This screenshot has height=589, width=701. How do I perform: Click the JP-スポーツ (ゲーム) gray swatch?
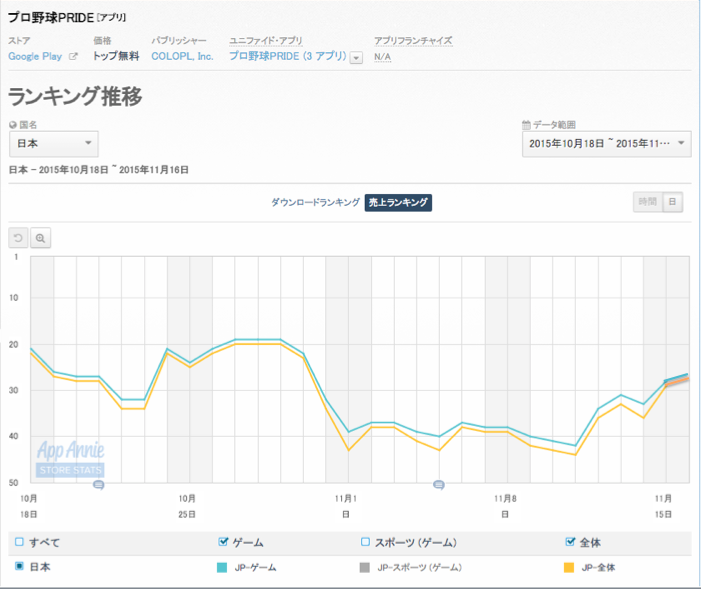click(x=364, y=568)
